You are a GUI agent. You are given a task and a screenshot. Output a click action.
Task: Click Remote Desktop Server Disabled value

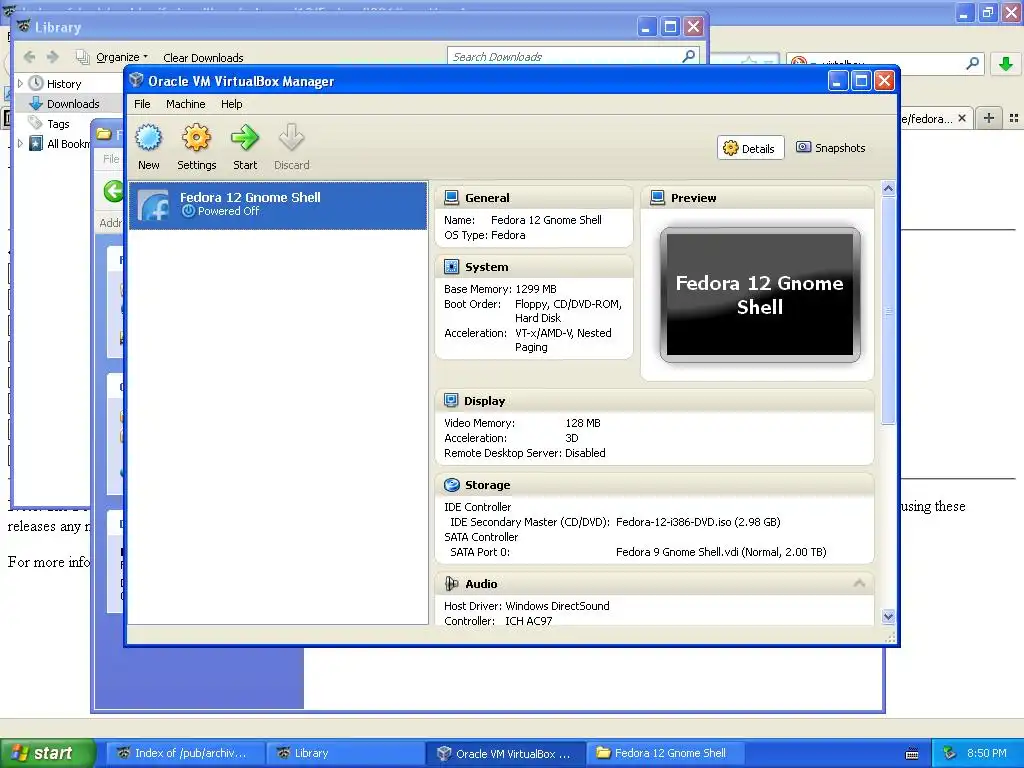point(585,453)
